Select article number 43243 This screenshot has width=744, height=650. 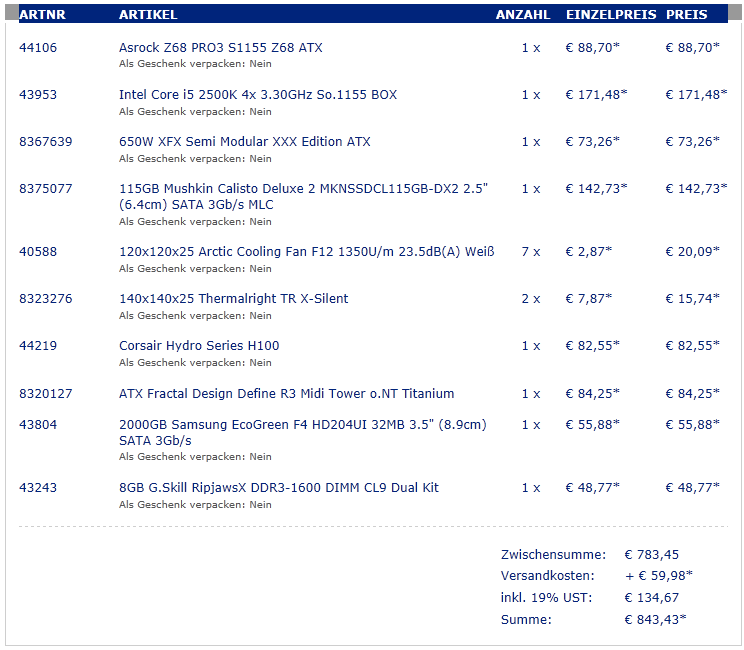tap(38, 487)
